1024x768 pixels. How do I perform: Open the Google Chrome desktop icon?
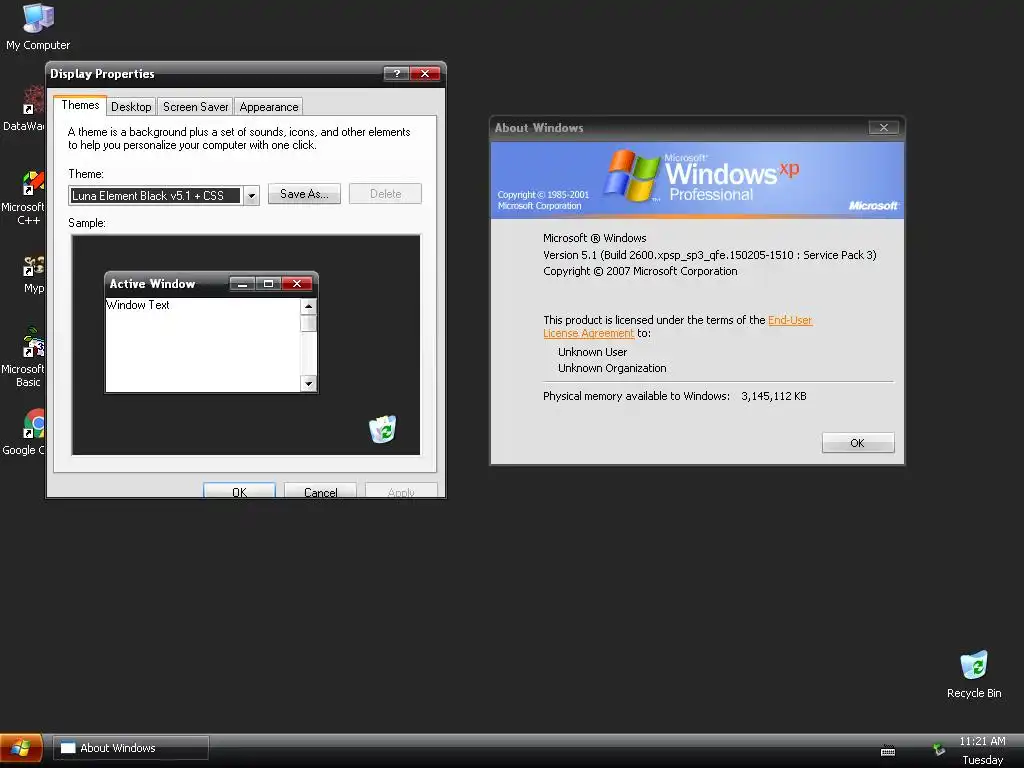(26, 432)
